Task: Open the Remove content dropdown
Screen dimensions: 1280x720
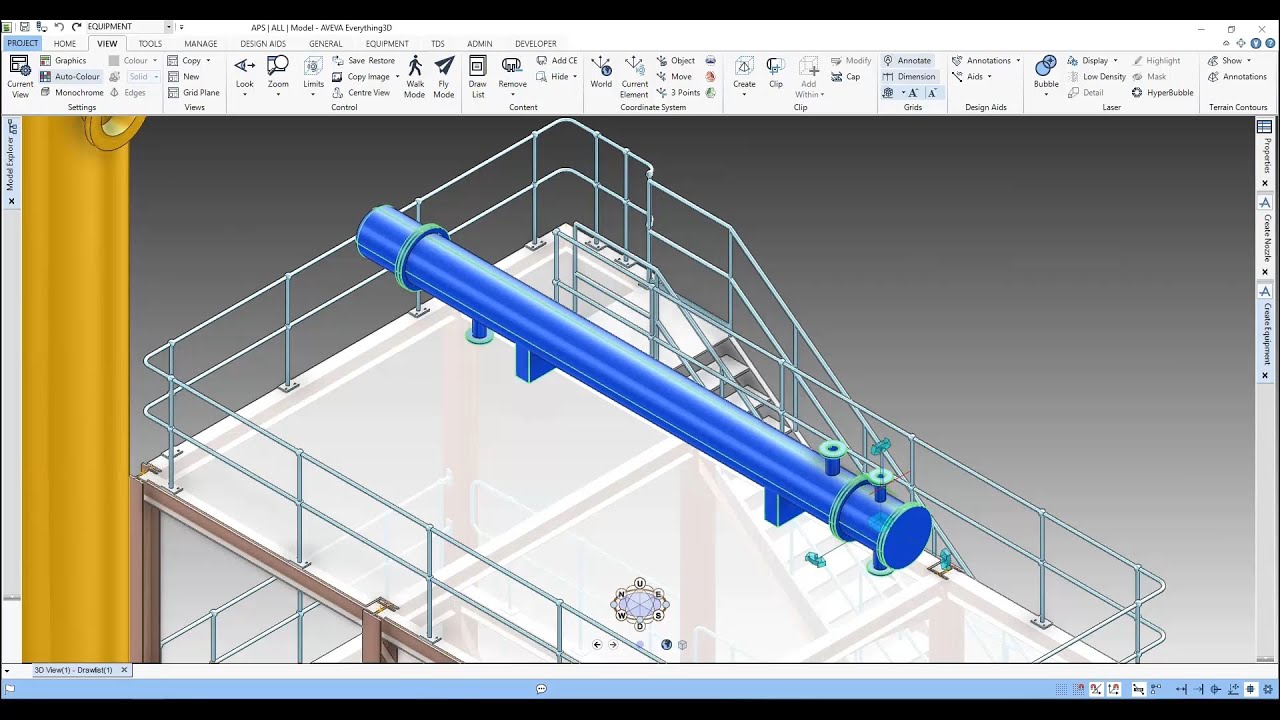Action: click(x=513, y=76)
